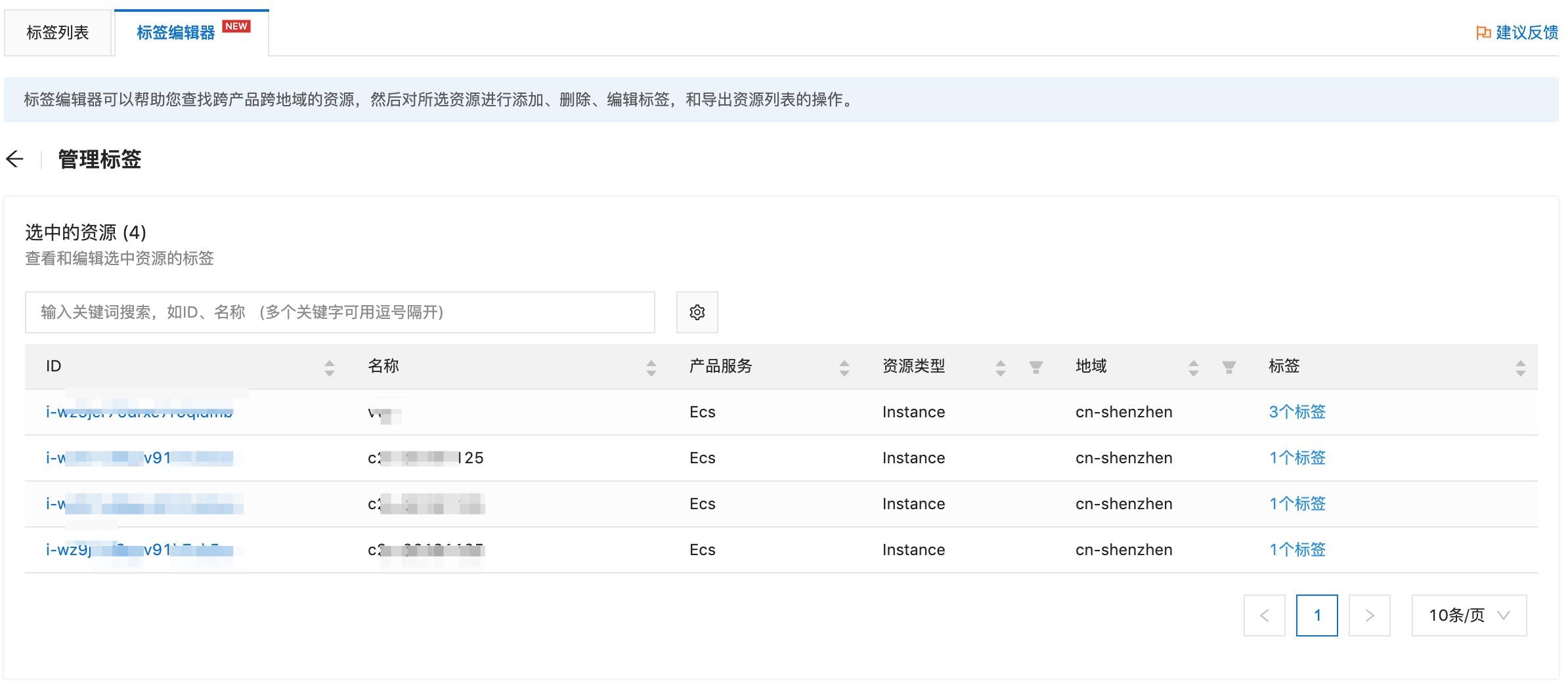The height and width of the screenshot is (689, 1568).
Task: Click the keyword search input field
Action: coord(339,312)
